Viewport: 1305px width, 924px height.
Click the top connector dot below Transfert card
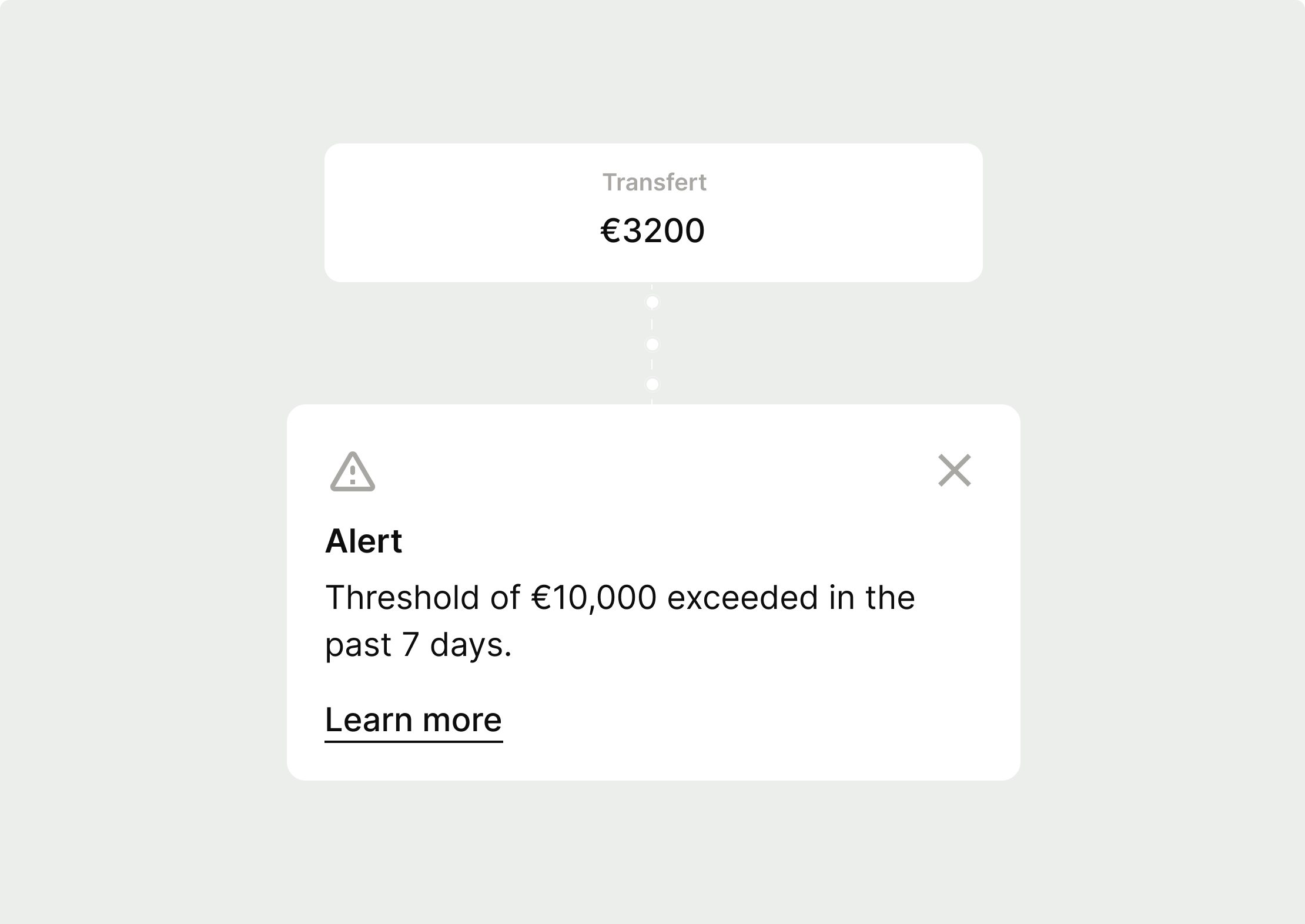(x=652, y=303)
